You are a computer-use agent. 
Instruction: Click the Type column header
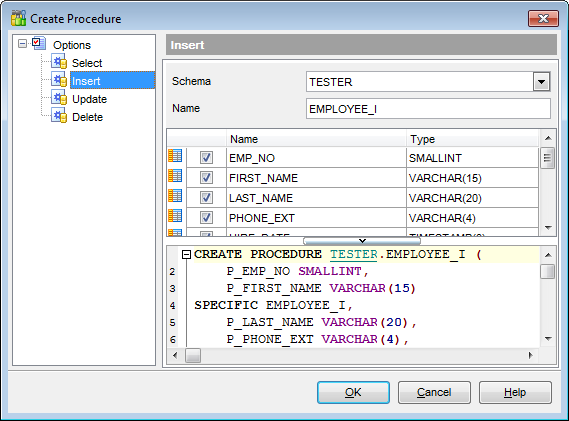coord(472,139)
